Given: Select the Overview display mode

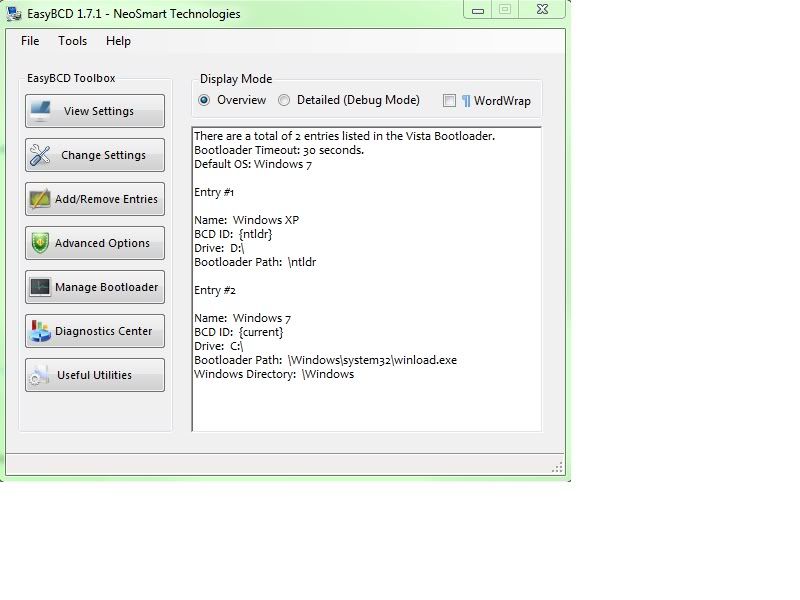Looking at the screenshot, I should pos(205,100).
